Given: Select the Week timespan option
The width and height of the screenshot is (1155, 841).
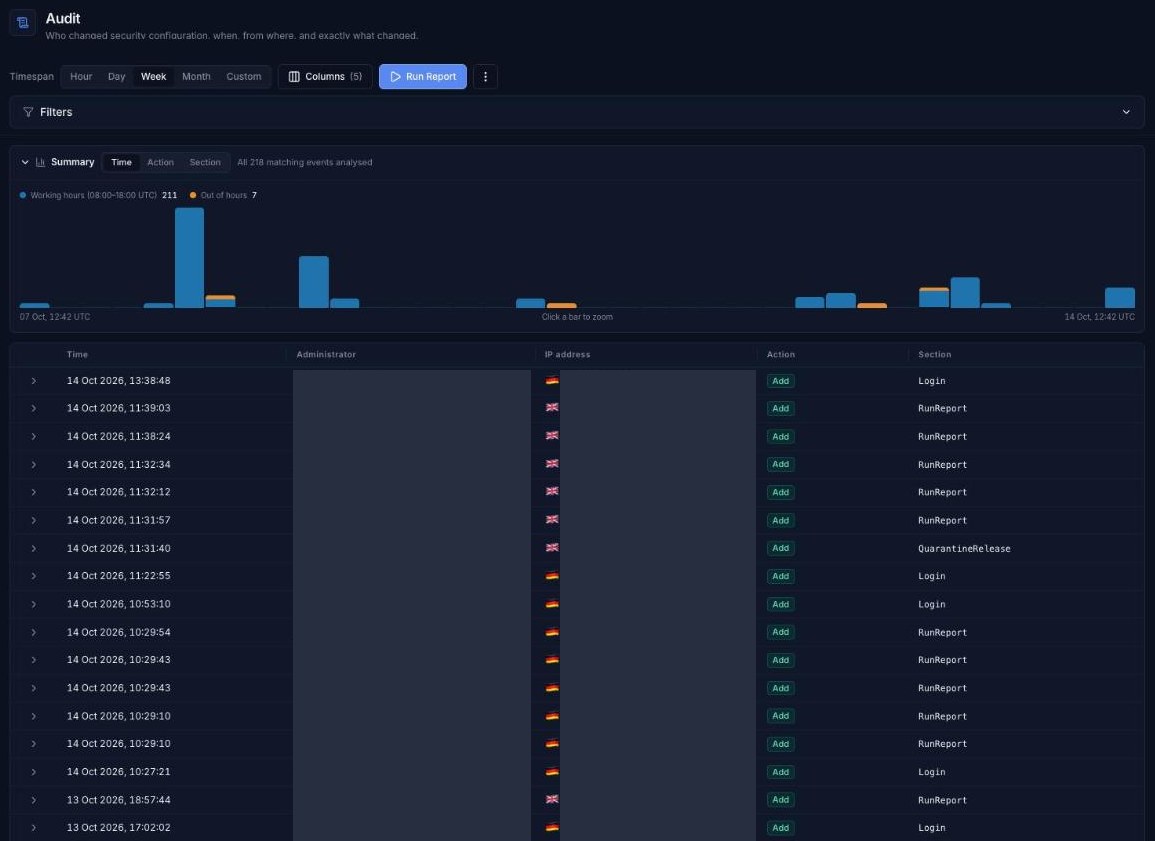Looking at the screenshot, I should [153, 77].
